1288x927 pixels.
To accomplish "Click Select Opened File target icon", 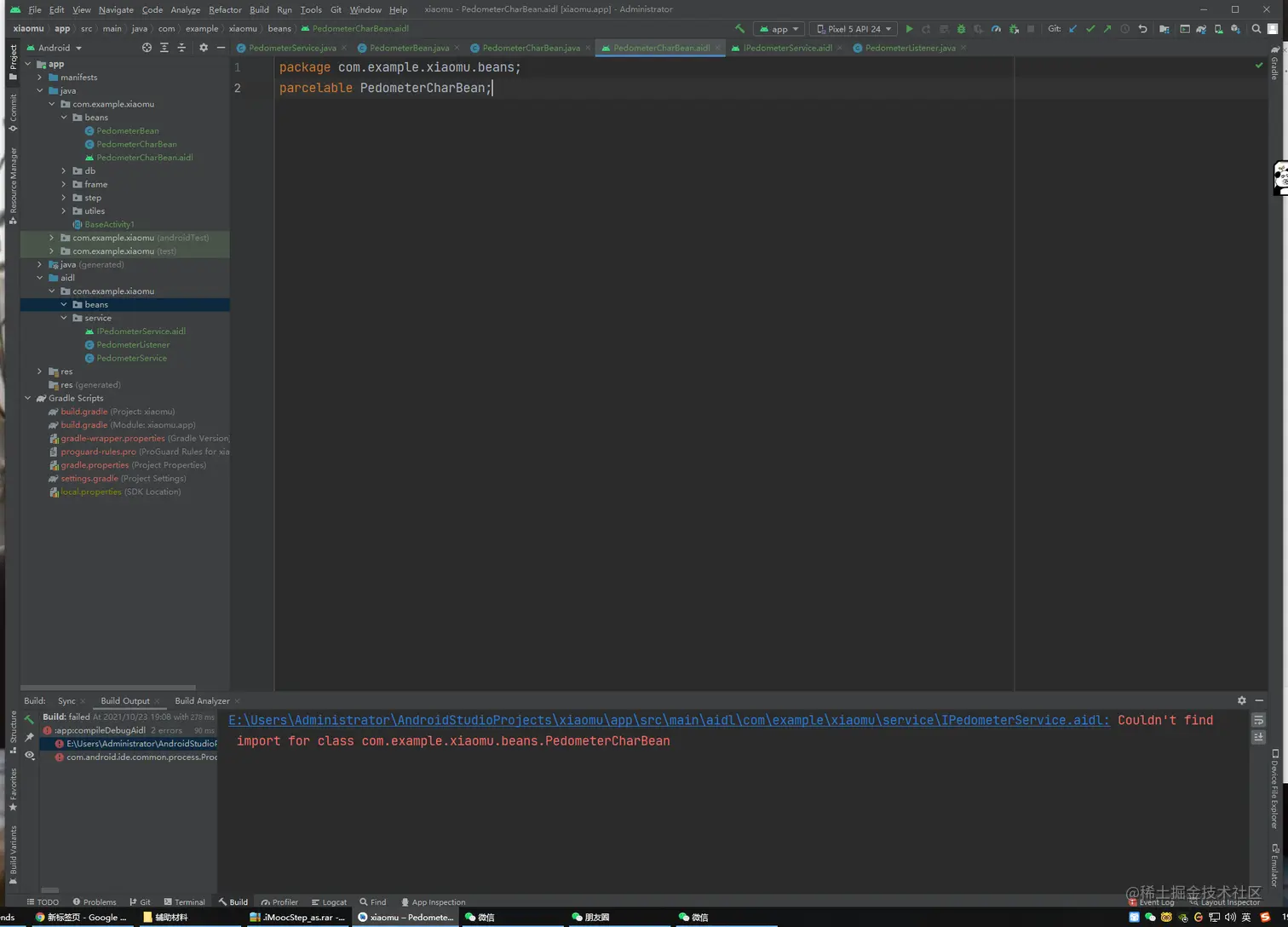I will click(147, 48).
